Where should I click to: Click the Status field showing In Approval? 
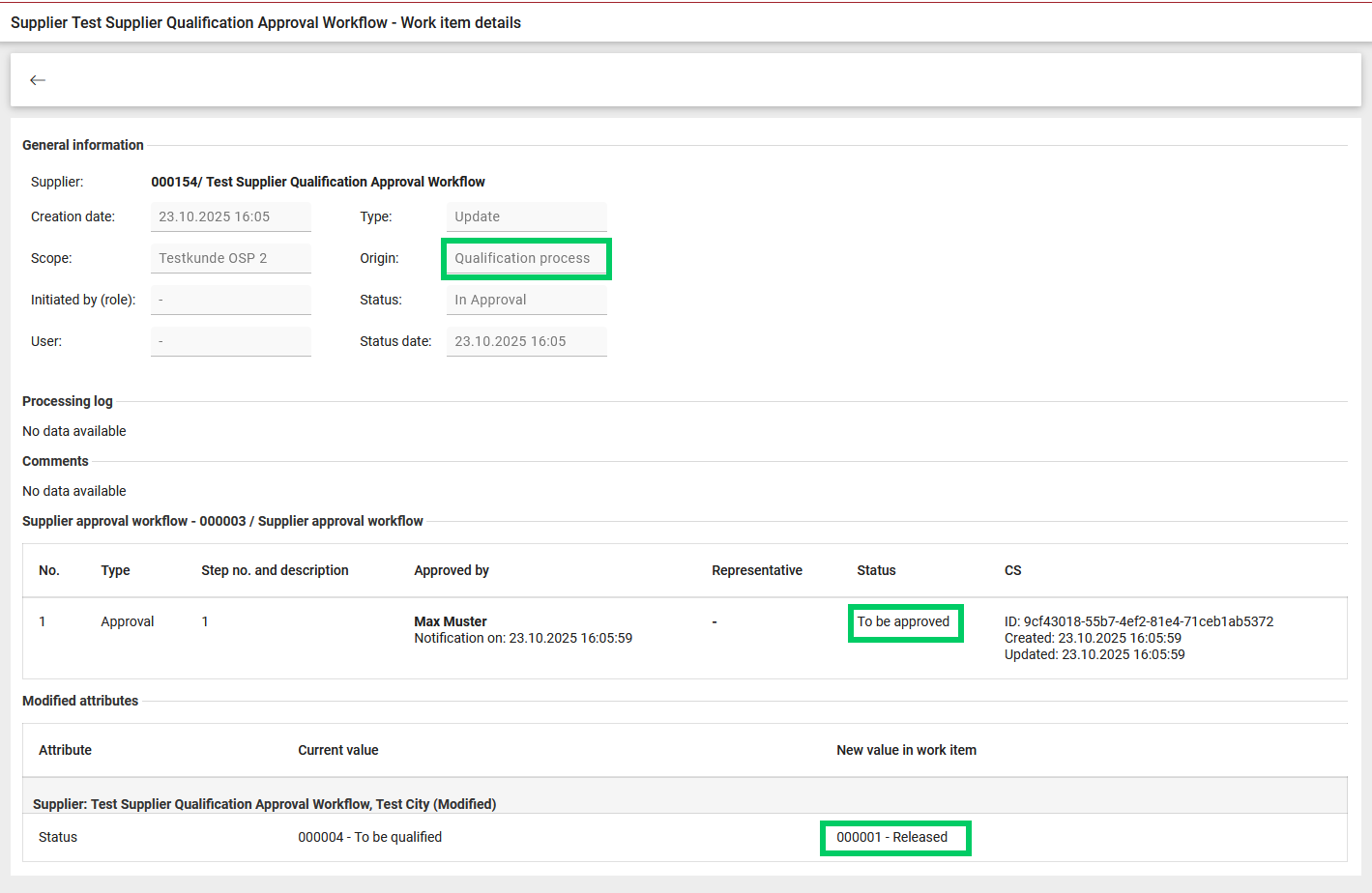coord(526,300)
